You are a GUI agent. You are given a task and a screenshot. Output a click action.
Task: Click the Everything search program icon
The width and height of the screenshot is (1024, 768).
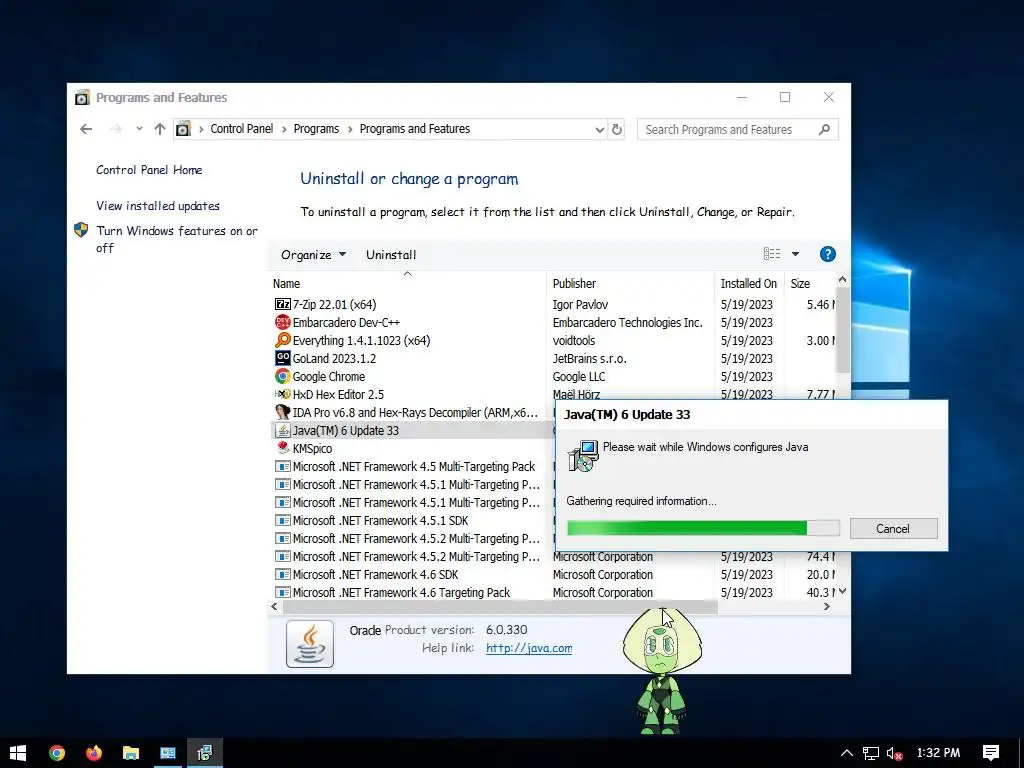283,340
